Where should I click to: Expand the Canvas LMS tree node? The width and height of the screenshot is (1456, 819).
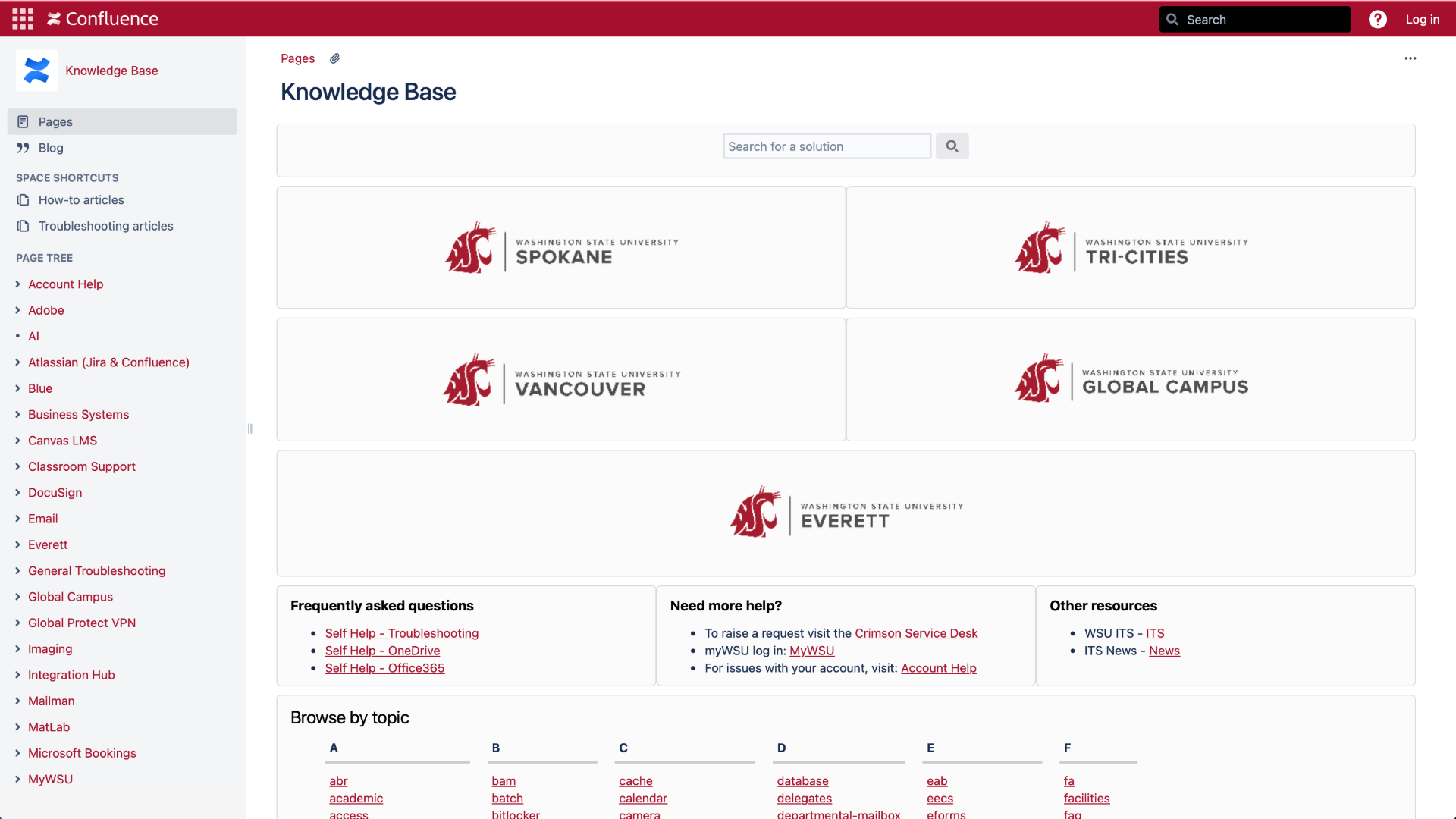[17, 441]
